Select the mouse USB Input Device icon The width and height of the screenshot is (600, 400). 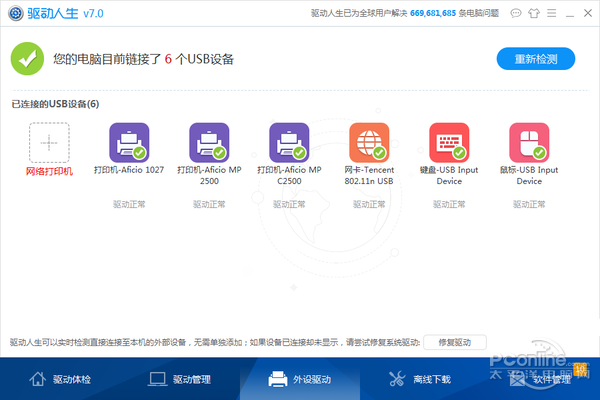[529, 142]
